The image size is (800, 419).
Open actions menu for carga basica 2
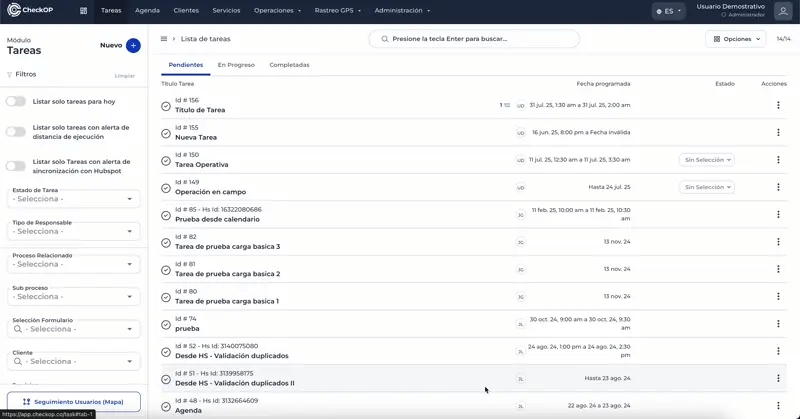[x=778, y=269]
